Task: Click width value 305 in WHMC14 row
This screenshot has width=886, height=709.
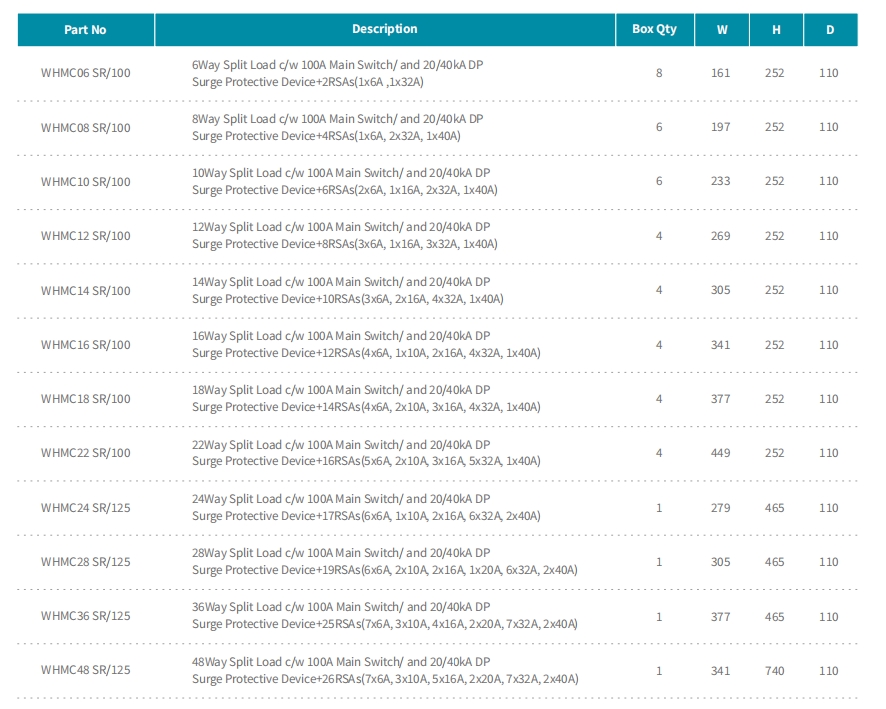Action: coord(720,290)
